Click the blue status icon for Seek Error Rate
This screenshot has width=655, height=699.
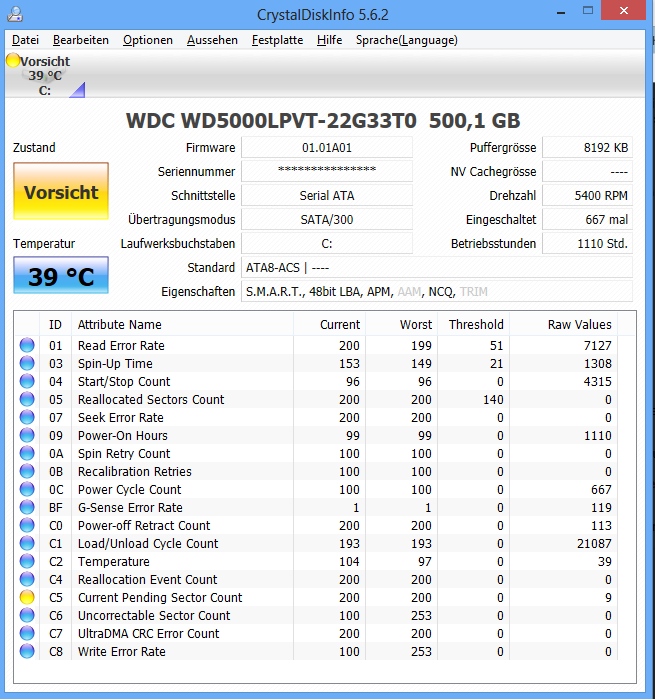pos(27,417)
